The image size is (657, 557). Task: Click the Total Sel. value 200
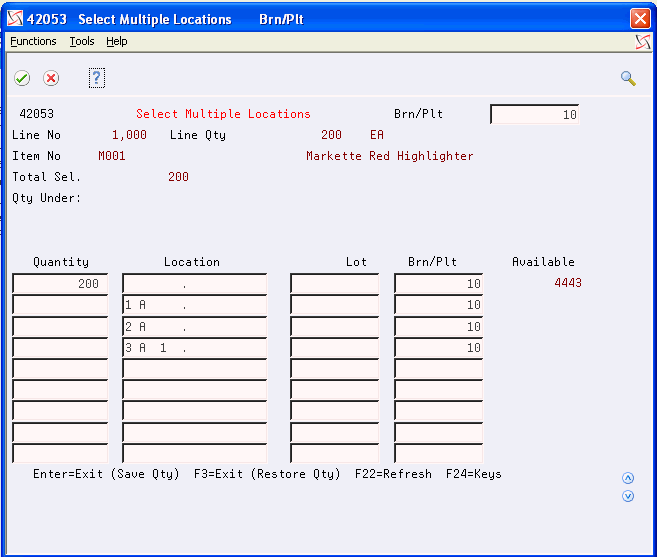coord(178,177)
